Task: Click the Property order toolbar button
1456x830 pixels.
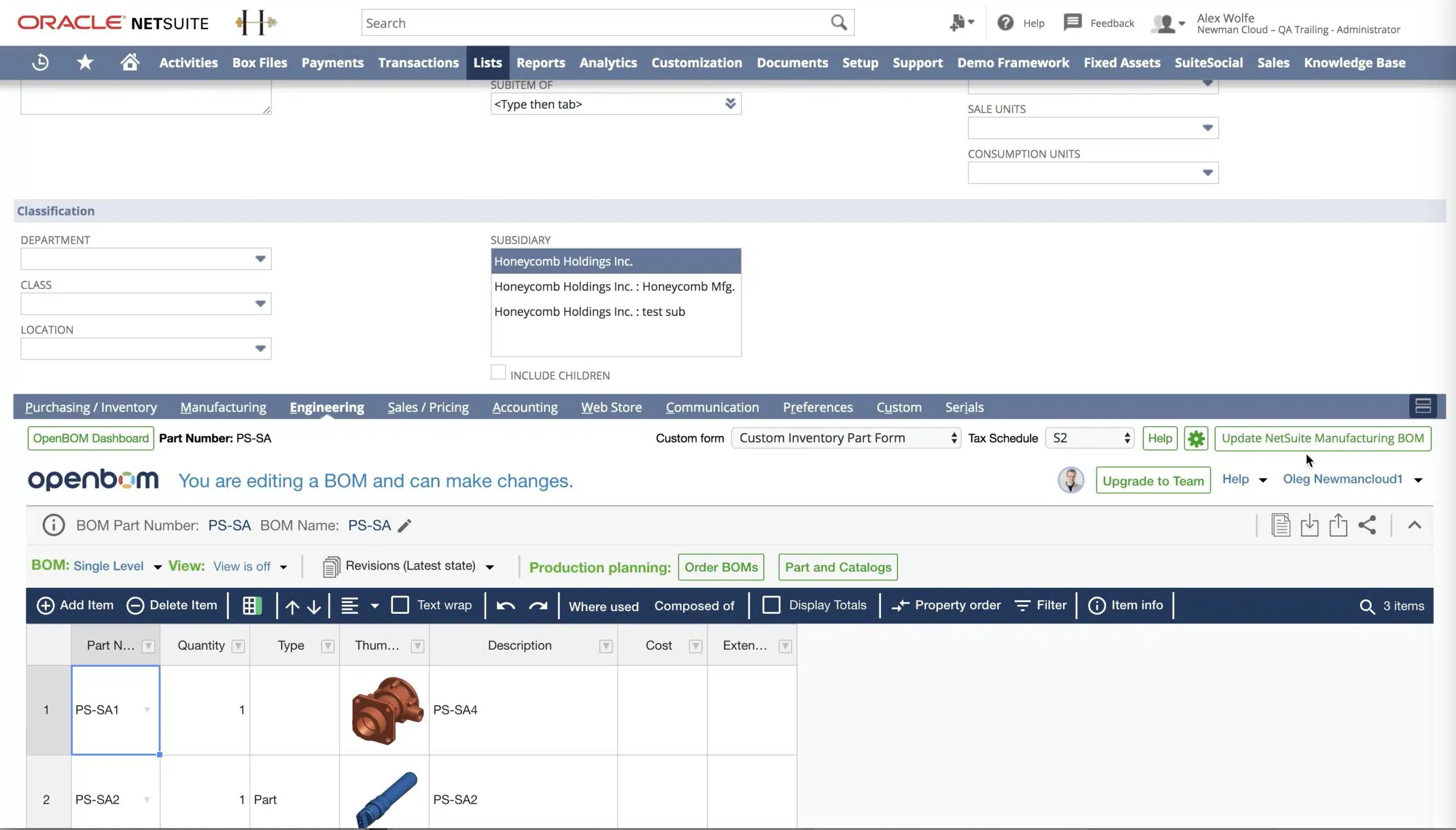Action: pyautogui.click(x=946, y=605)
